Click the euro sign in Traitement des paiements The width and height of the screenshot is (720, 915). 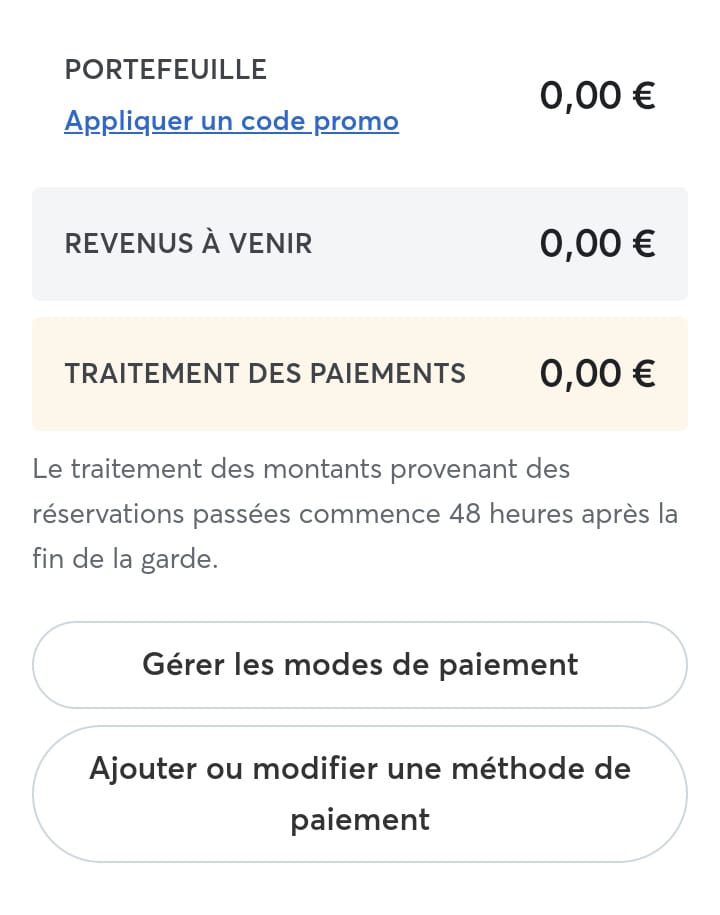click(644, 373)
